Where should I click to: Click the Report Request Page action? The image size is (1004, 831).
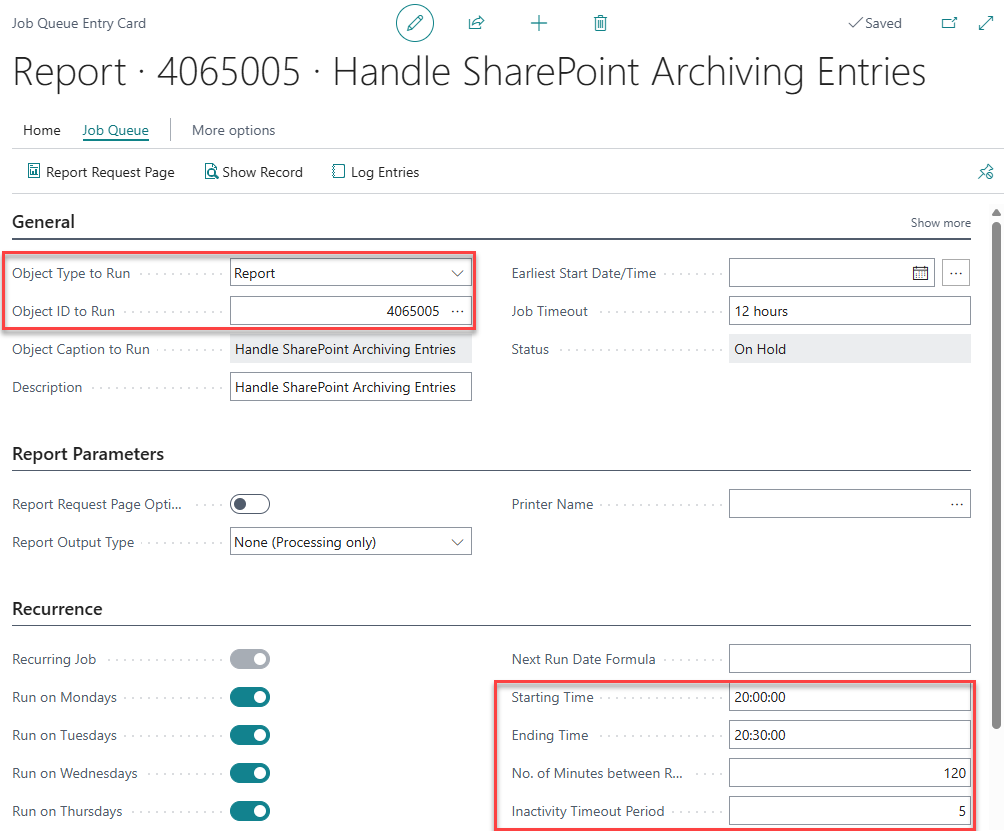[x=101, y=172]
